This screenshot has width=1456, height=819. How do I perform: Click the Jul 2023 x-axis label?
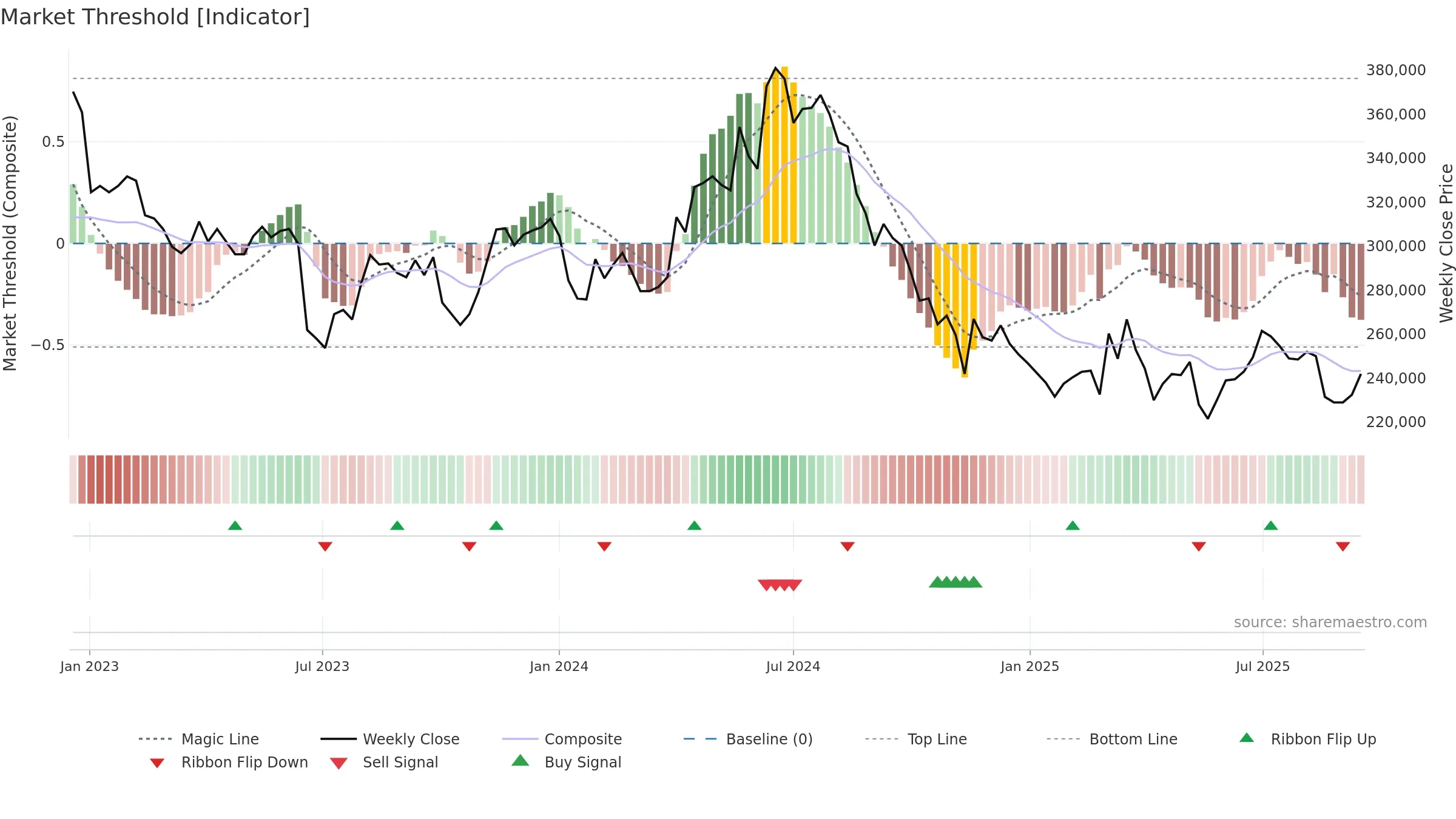coord(322,666)
